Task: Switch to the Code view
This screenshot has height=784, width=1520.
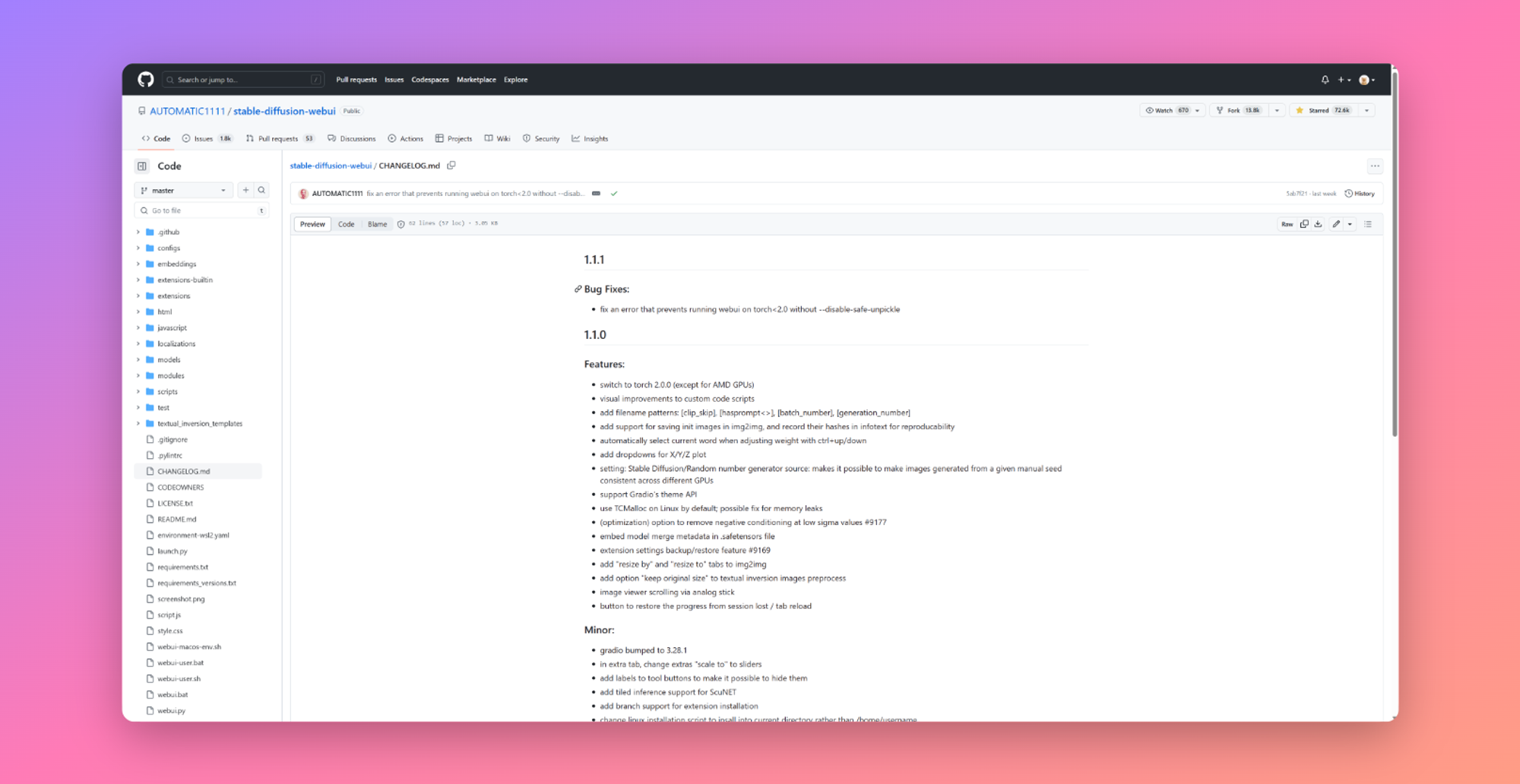Action: click(x=347, y=224)
